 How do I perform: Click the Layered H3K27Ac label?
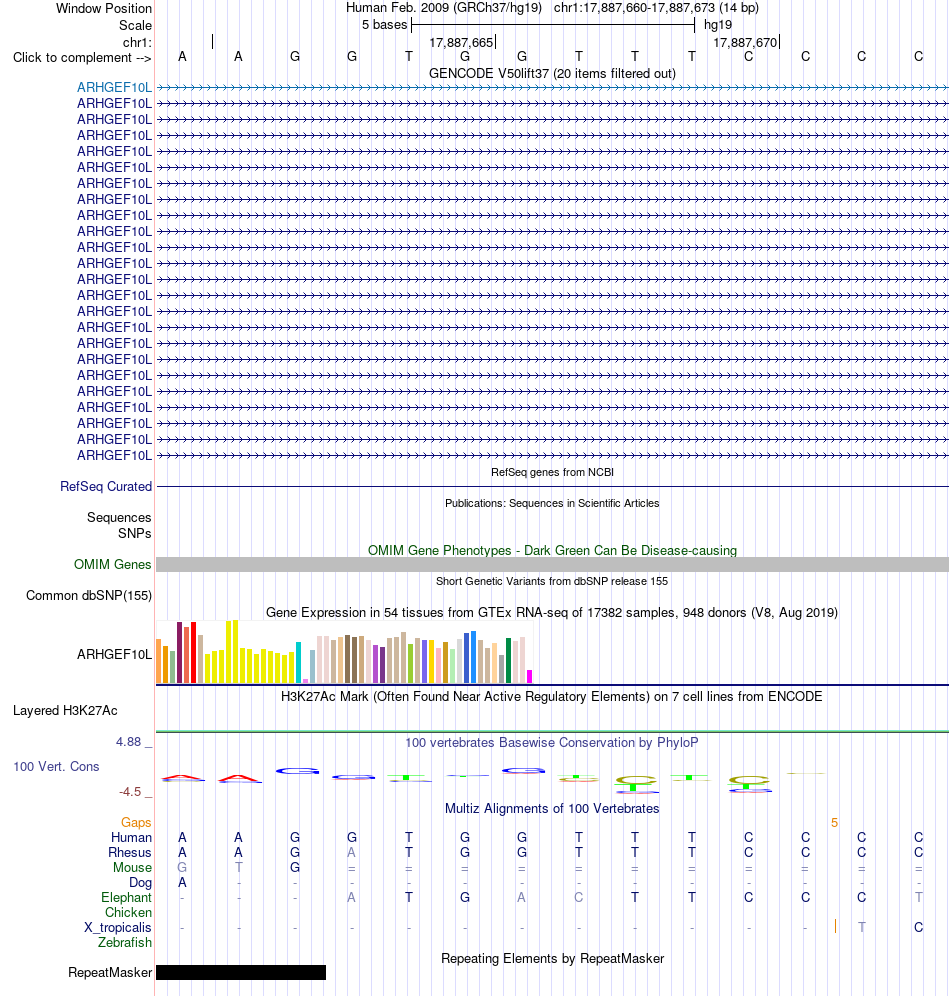(x=65, y=711)
